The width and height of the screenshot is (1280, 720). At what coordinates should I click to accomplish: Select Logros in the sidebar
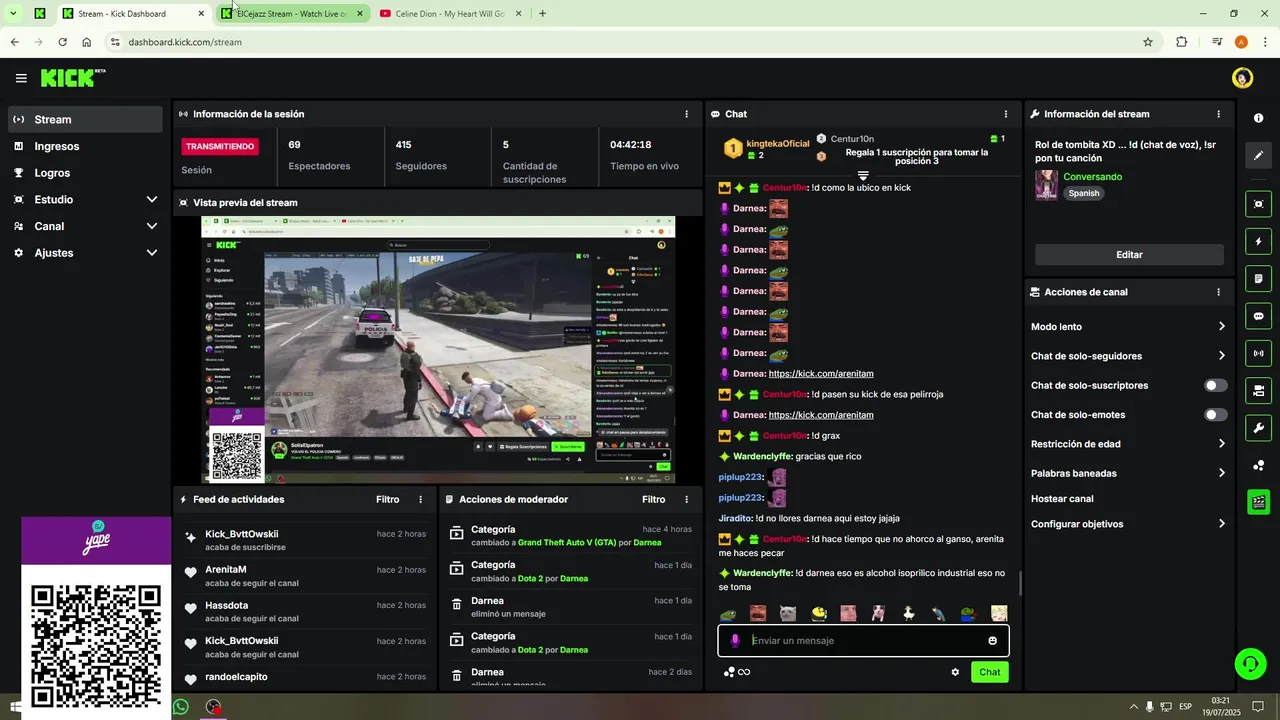click(85, 173)
